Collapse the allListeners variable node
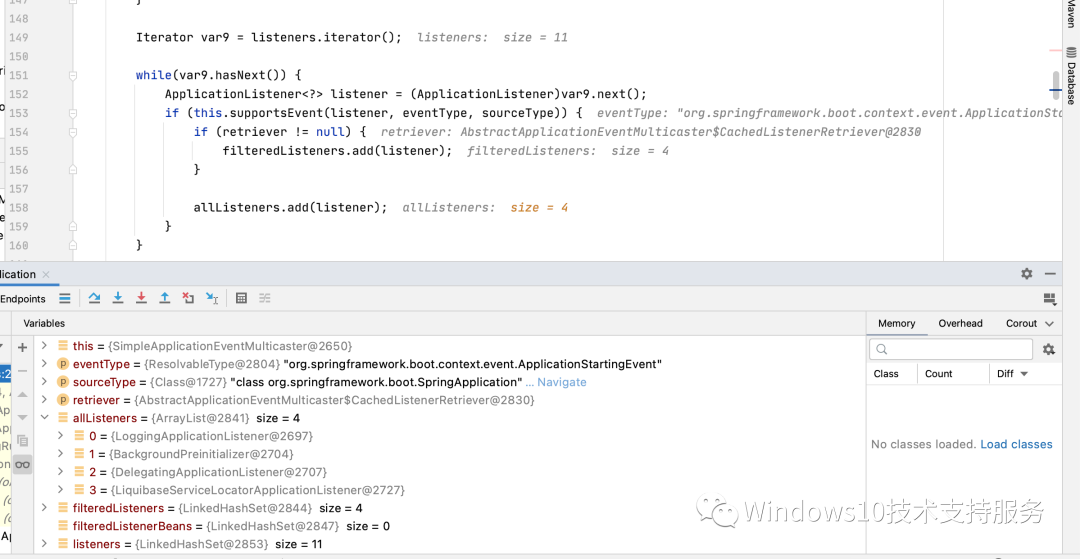1080x559 pixels. point(45,418)
